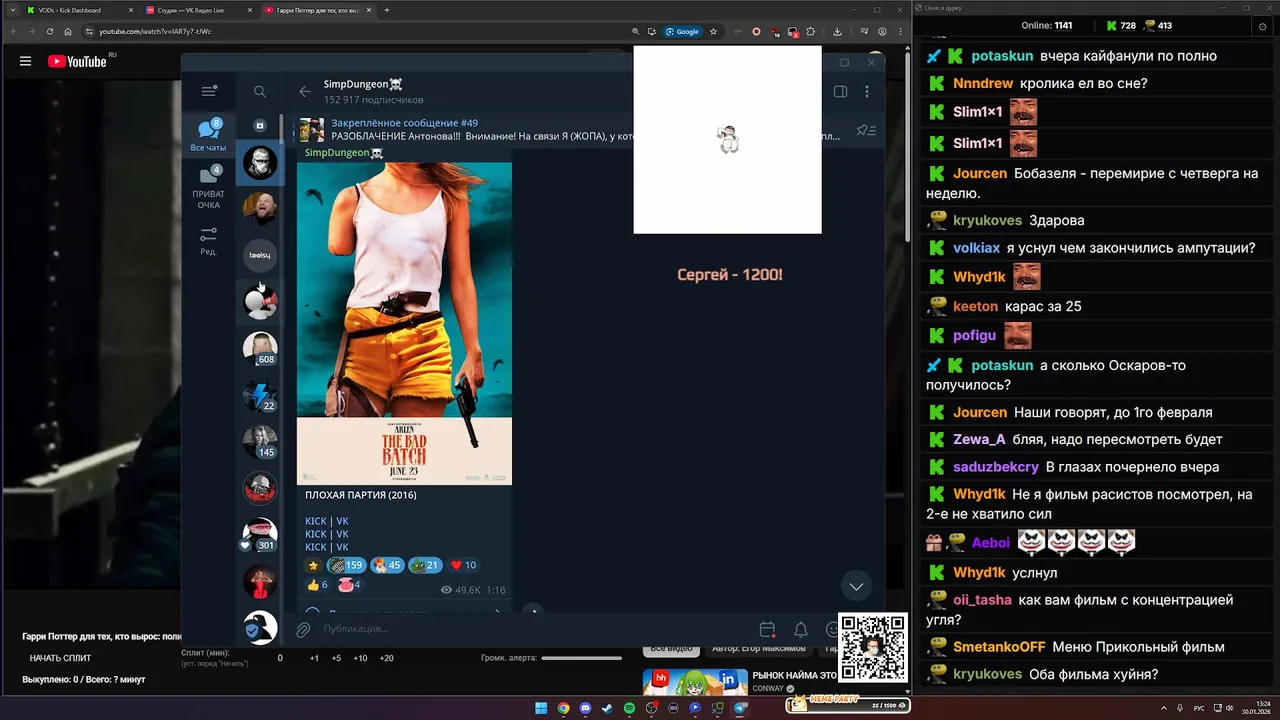Image resolution: width=1280 pixels, height=720 pixels.
Task: Open the volume control in system tray
Action: 1228,708
